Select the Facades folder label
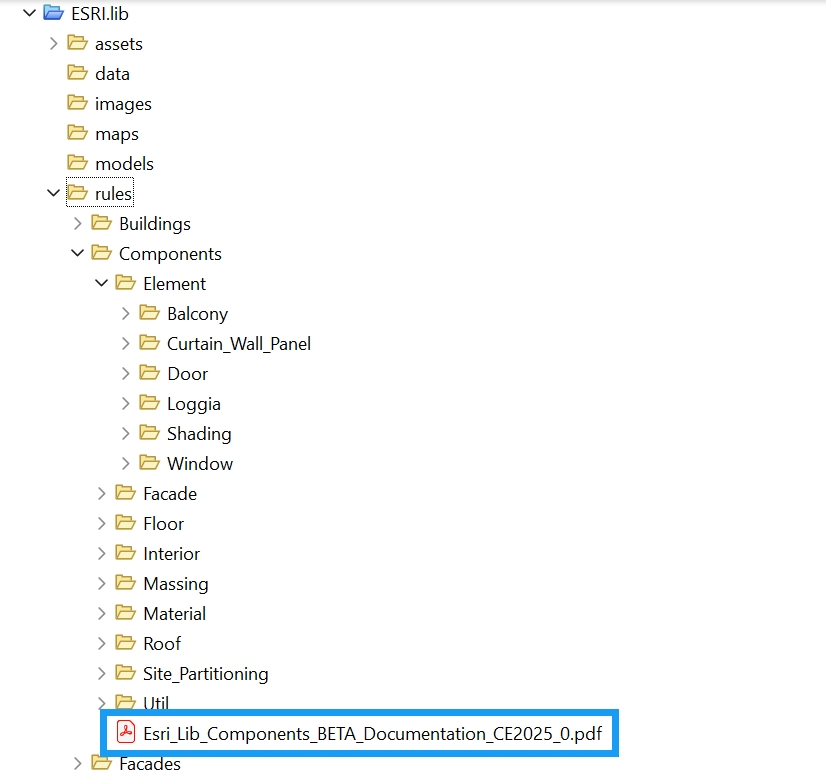 coord(150,764)
